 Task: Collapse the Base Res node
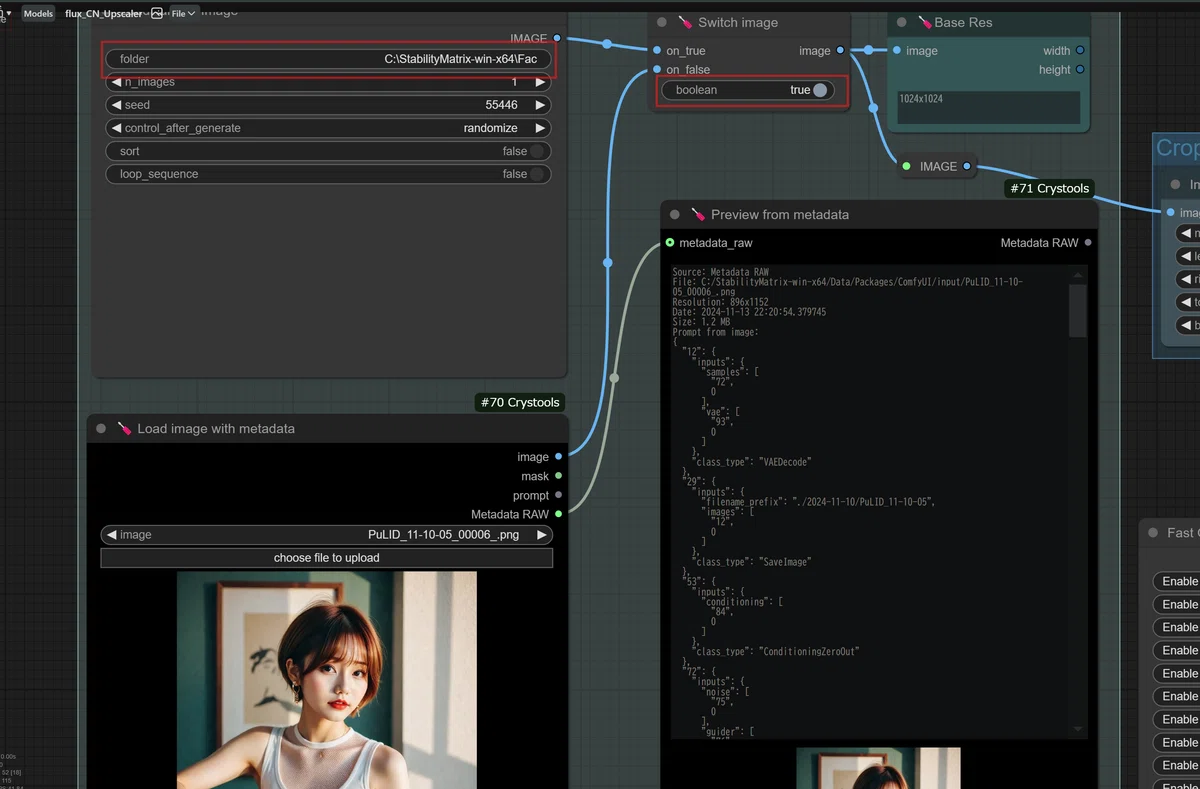click(x=902, y=22)
